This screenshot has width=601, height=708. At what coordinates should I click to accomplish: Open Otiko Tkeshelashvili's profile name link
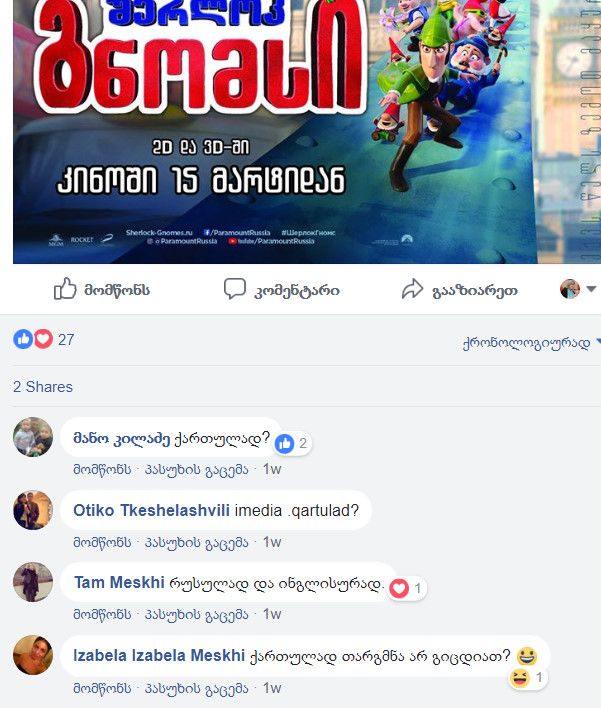151,511
